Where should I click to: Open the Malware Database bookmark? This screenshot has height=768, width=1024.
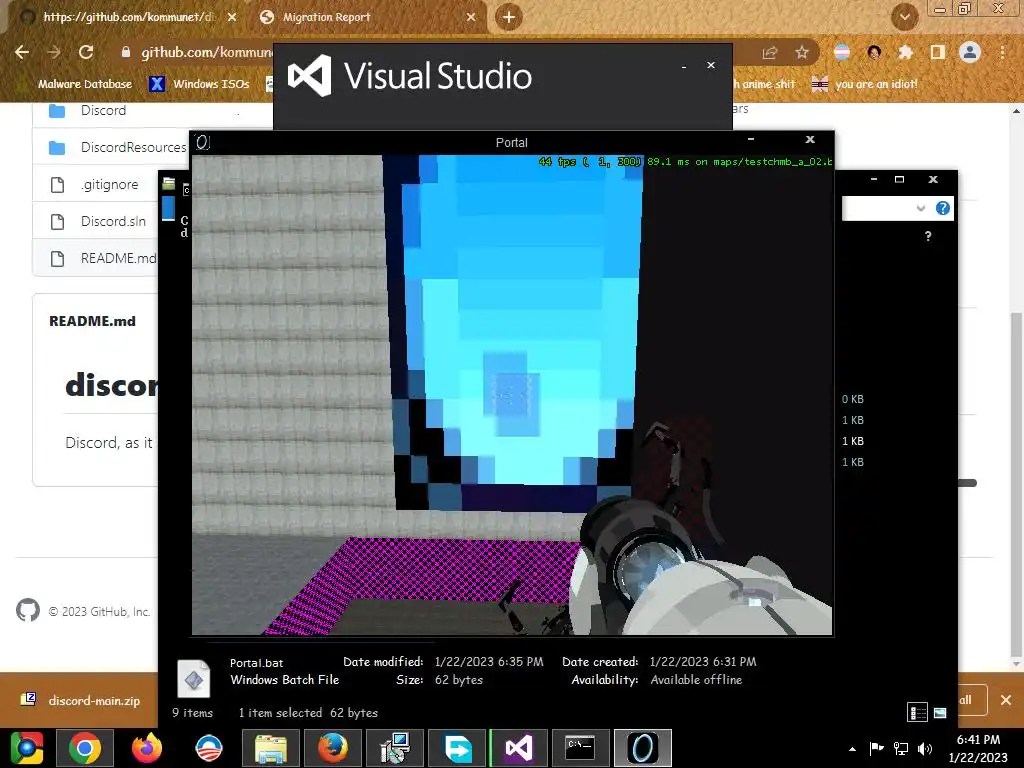click(84, 84)
